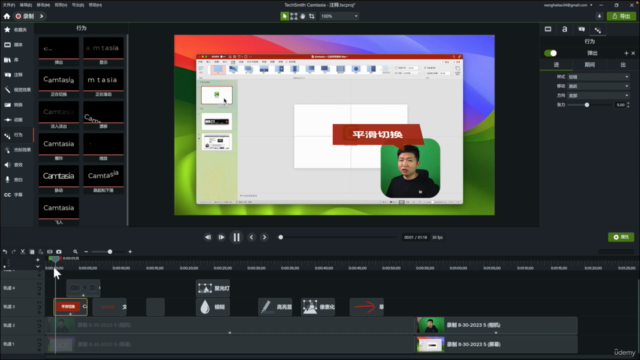
Task: Open the visual properties tab icon
Action: pos(548,29)
